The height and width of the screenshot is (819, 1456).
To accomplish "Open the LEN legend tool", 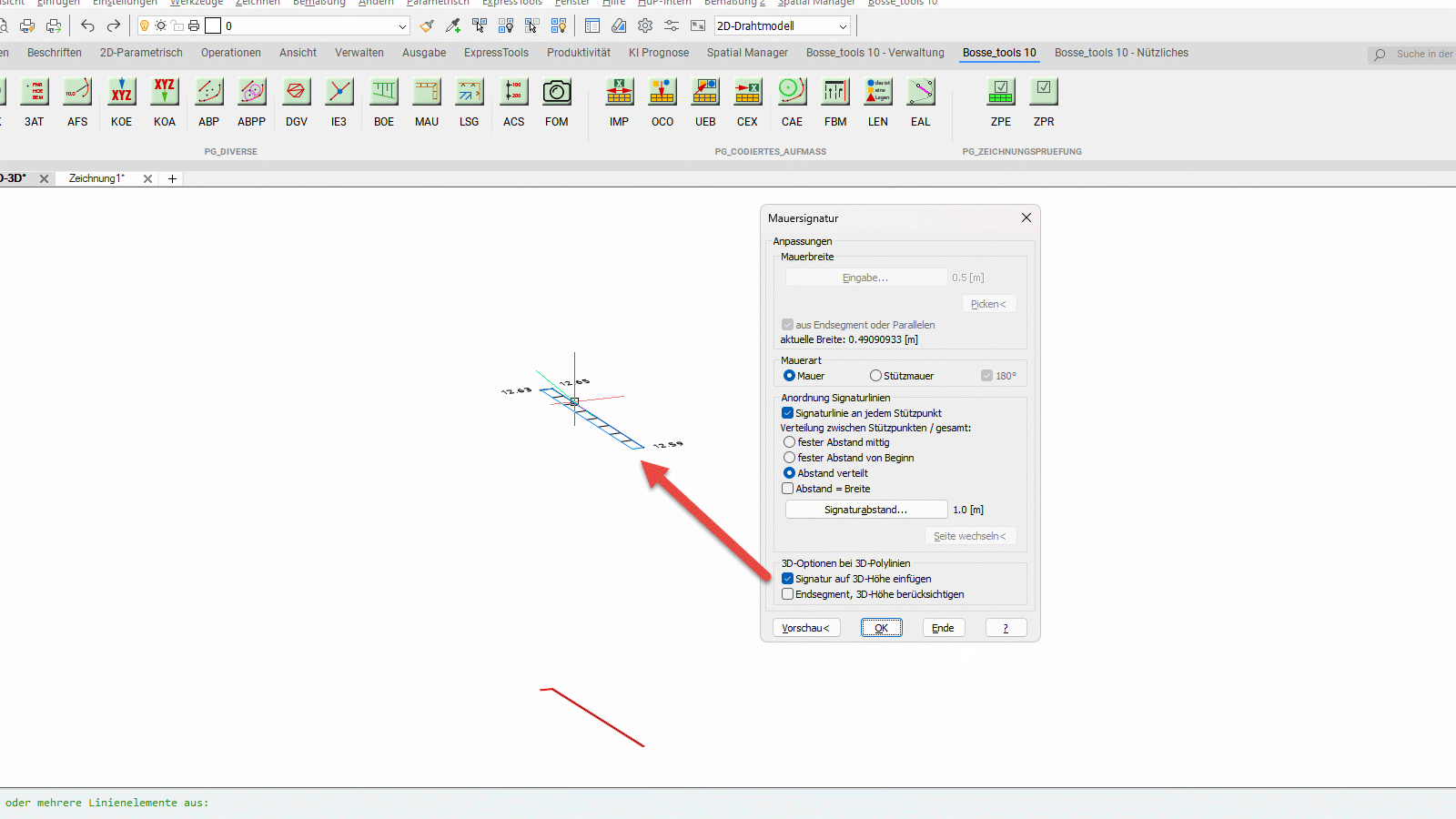I will tap(877, 93).
